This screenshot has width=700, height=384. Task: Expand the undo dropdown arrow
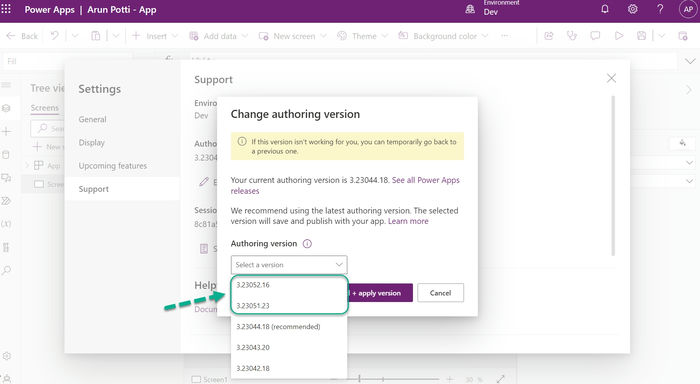75,36
